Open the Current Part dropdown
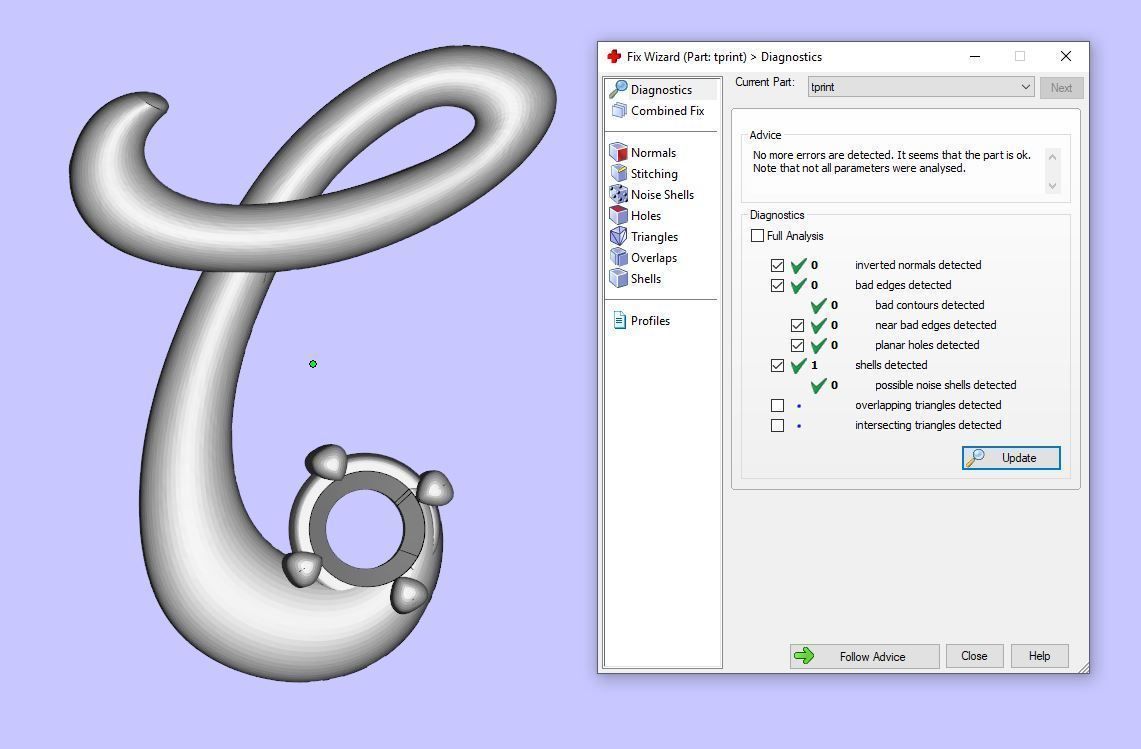This screenshot has width=1141, height=749. pyautogui.click(x=921, y=87)
